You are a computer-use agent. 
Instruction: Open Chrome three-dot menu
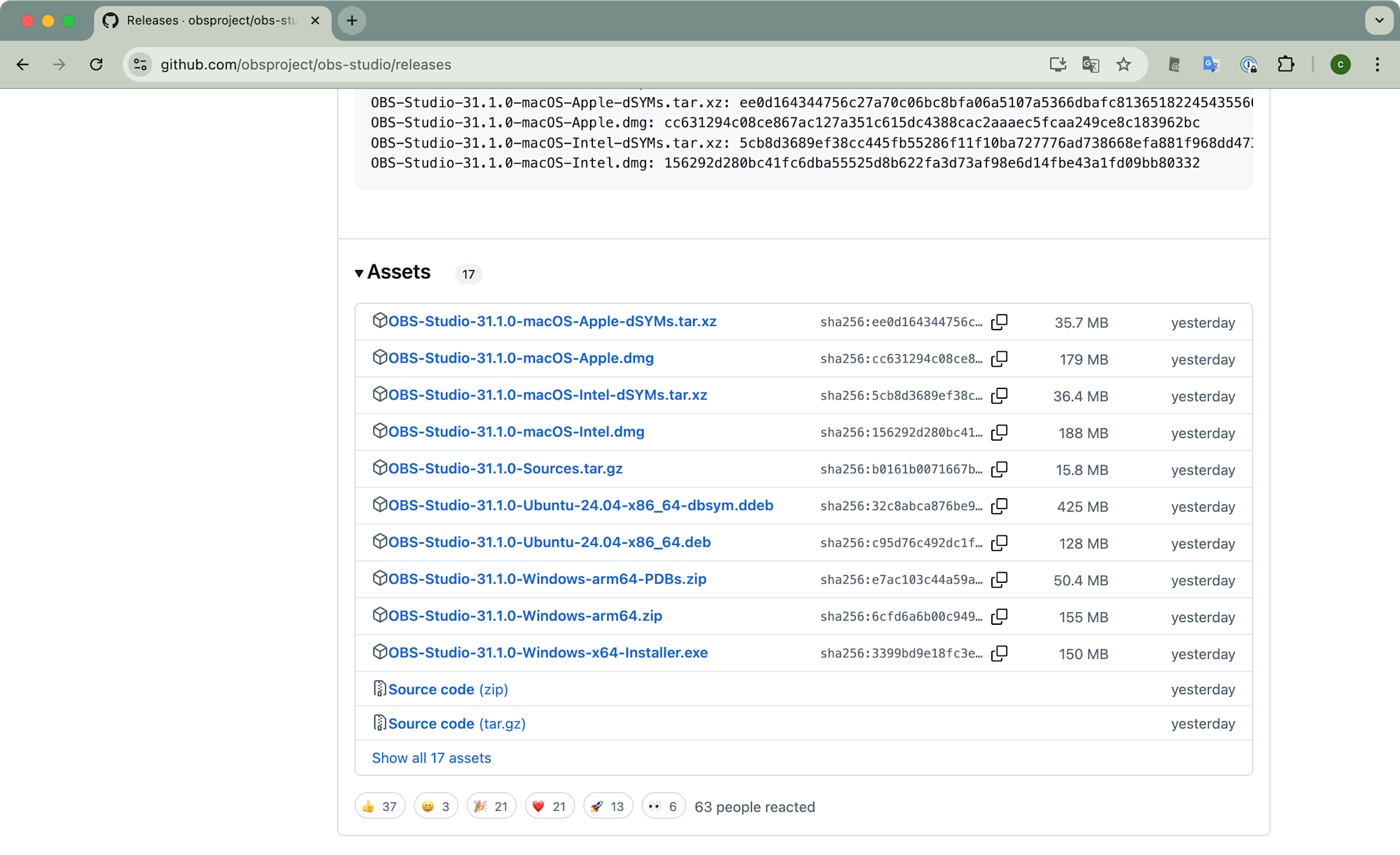pos(1377,64)
